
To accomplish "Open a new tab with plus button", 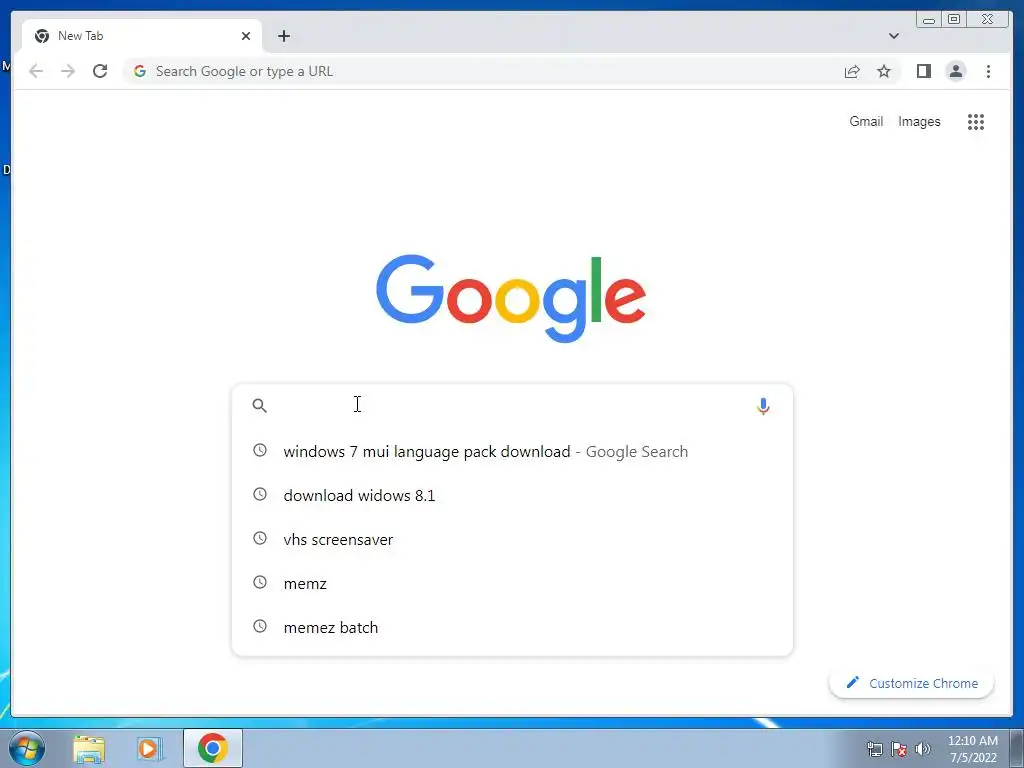I will pos(283,36).
